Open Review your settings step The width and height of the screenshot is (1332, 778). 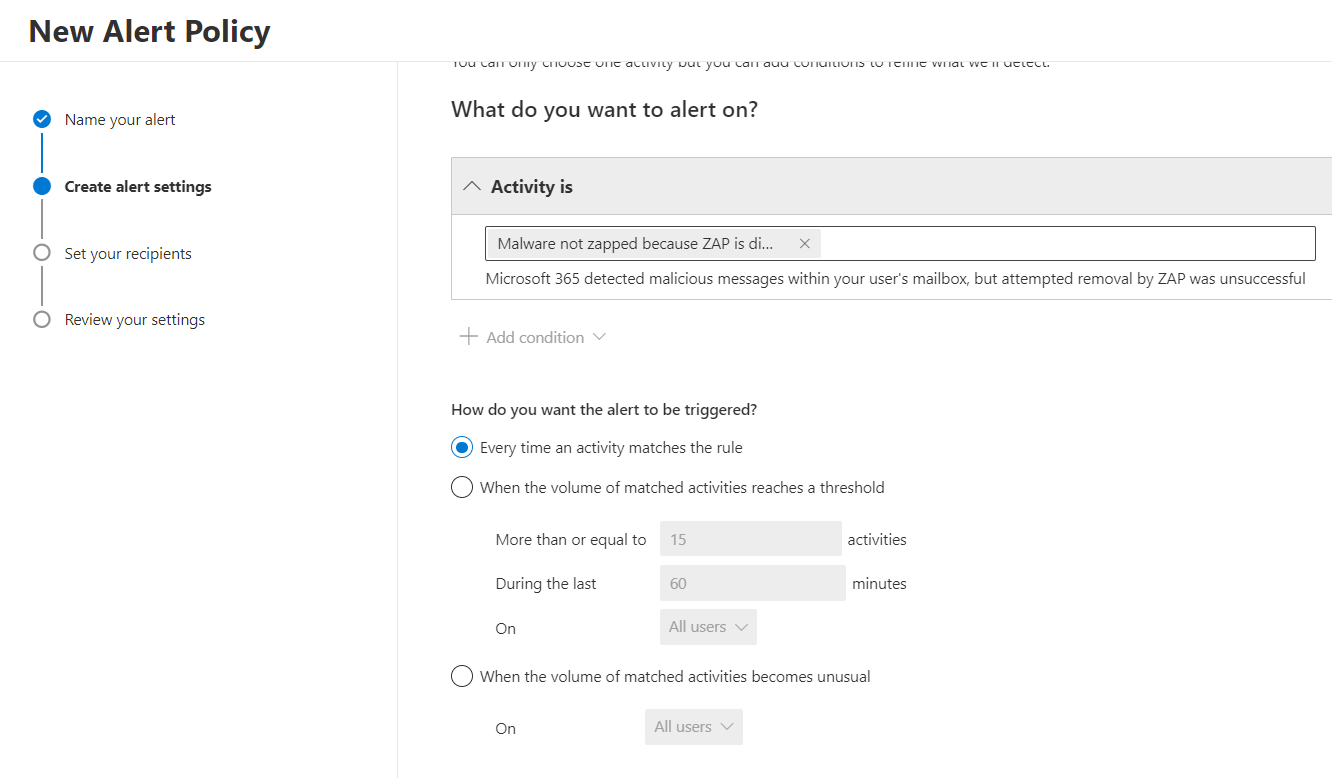coord(135,320)
